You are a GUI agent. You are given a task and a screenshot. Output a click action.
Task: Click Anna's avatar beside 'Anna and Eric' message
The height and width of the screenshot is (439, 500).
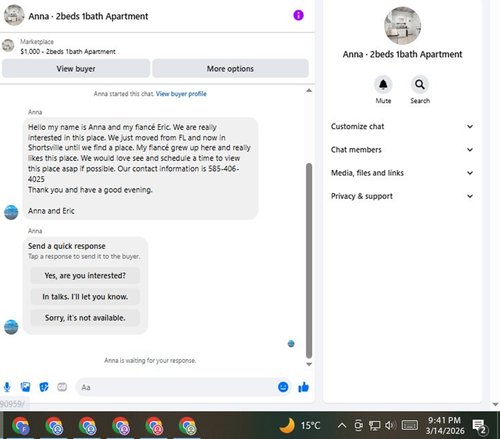tap(11, 212)
